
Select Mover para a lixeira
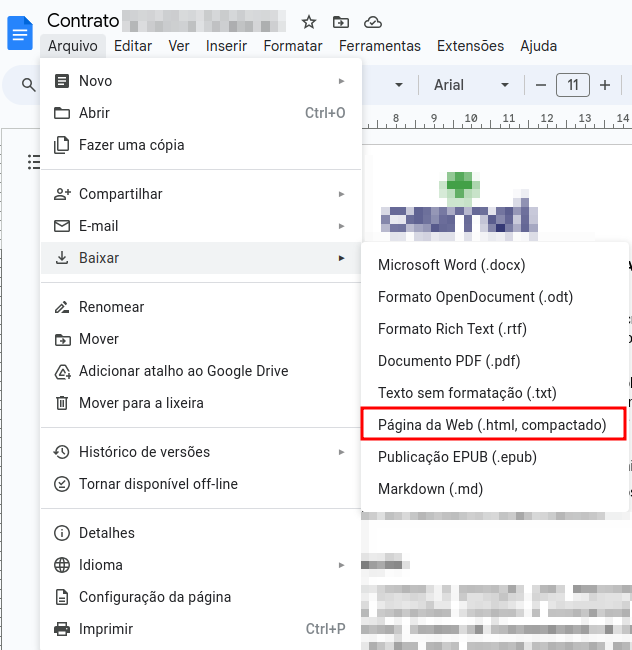[141, 403]
